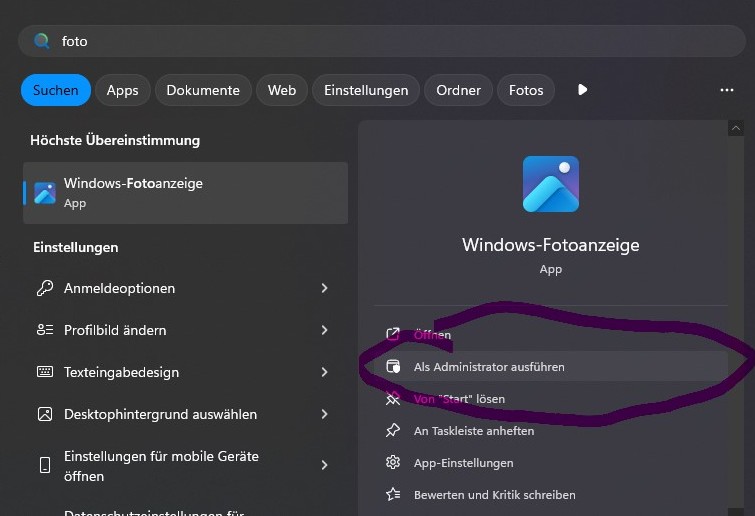Image resolution: width=755 pixels, height=516 pixels.
Task: Click the shield icon for Als Administrator ausführen
Action: (393, 366)
